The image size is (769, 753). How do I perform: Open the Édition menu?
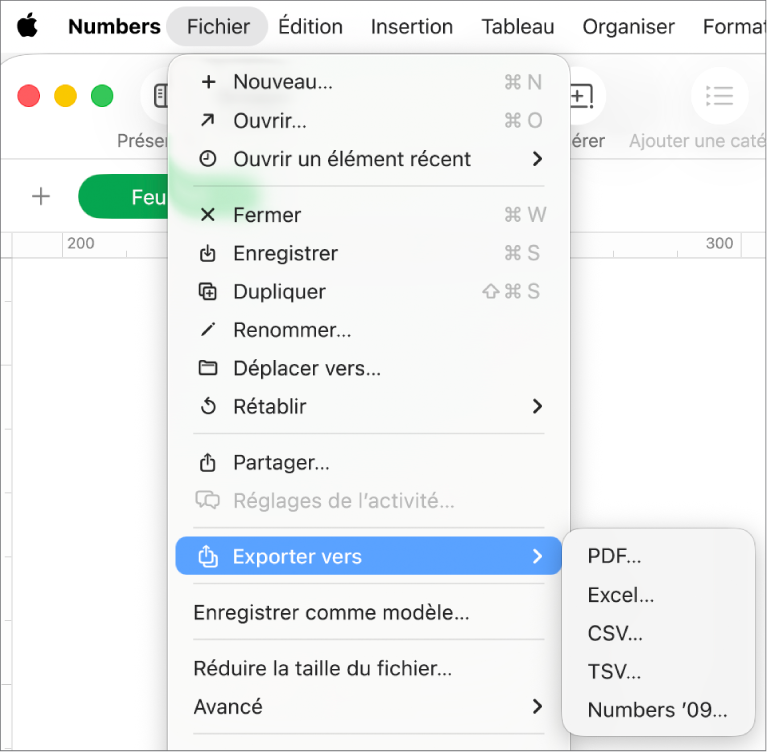[310, 26]
